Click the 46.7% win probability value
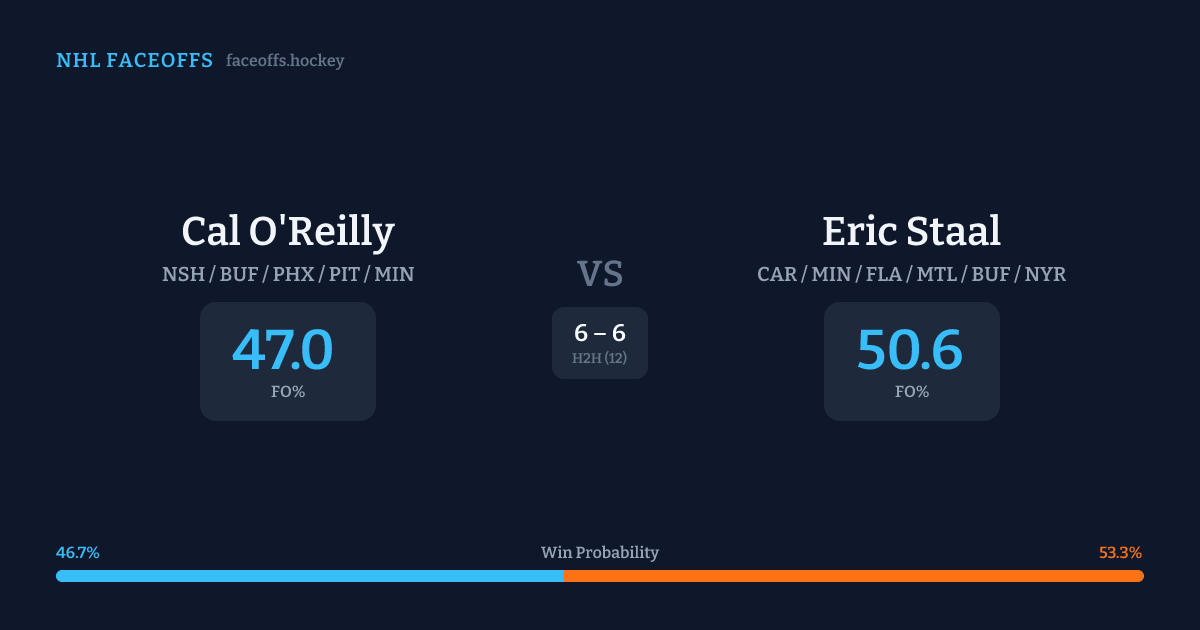 pos(78,553)
